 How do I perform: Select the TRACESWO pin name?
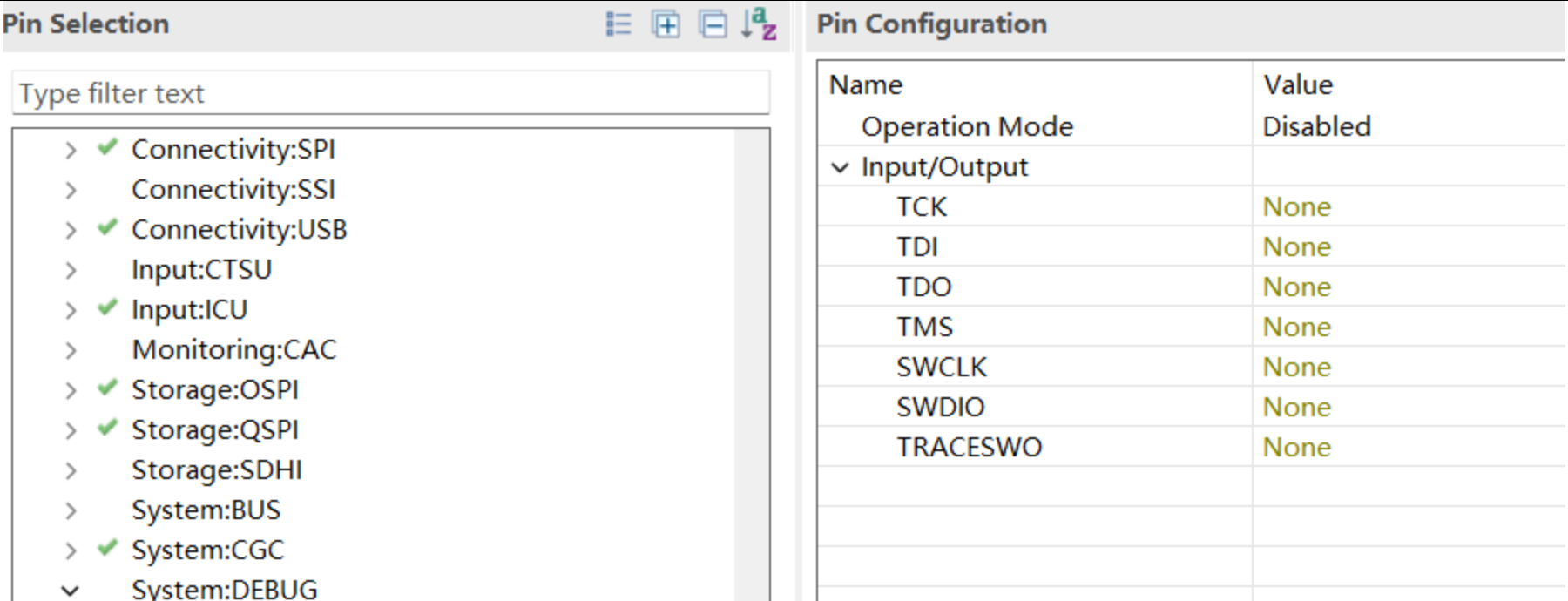tap(970, 447)
